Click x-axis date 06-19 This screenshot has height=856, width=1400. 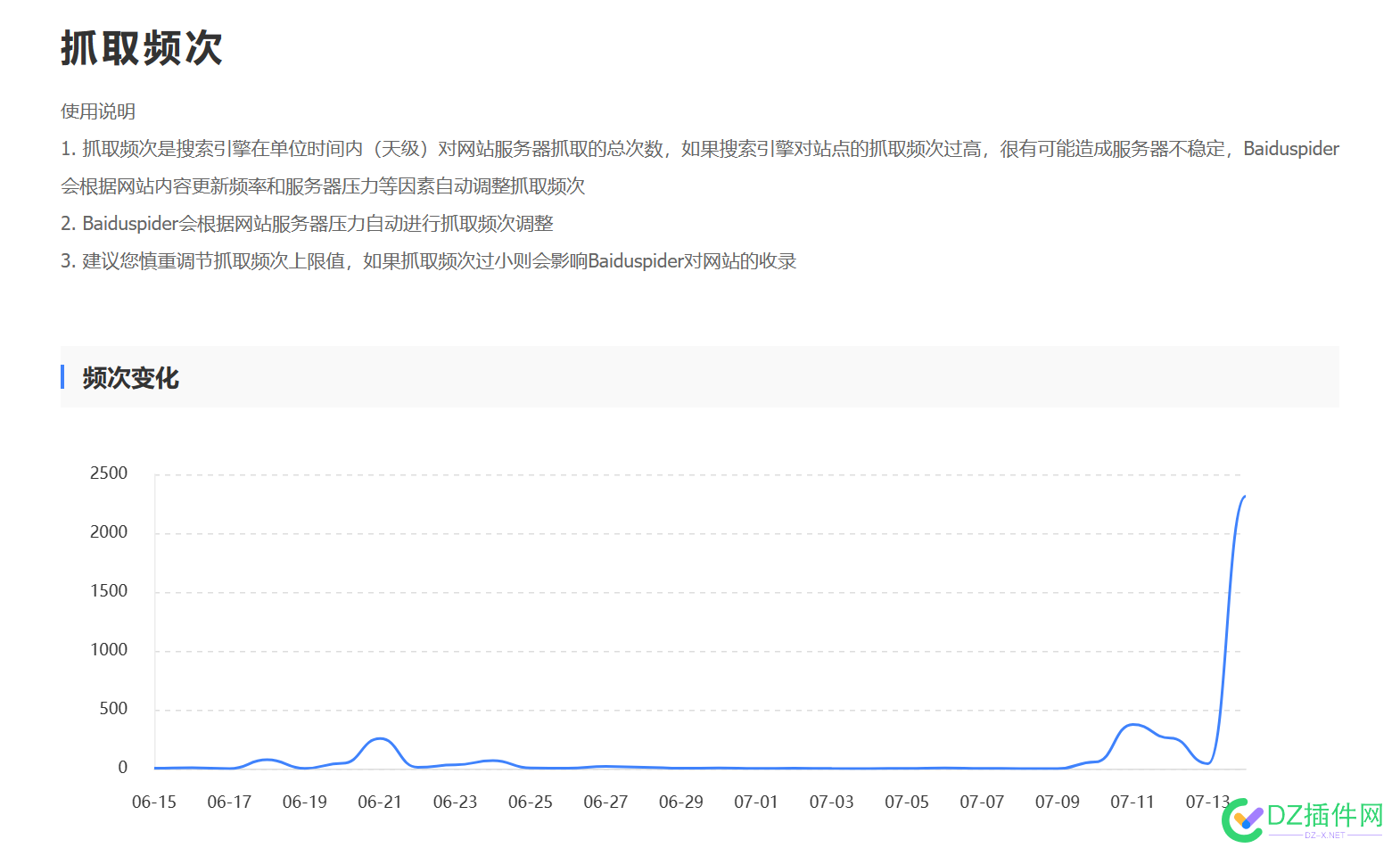coord(305,802)
